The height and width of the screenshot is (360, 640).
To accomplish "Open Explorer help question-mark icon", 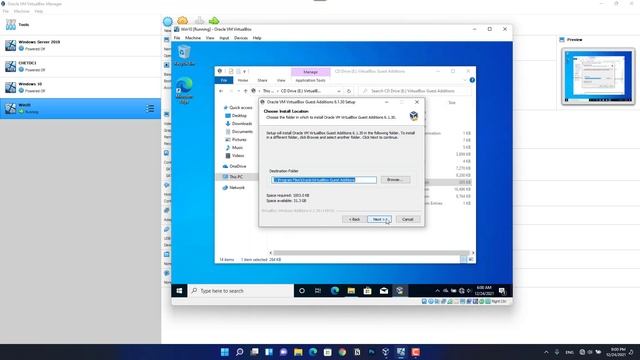I will click(x=472, y=80).
